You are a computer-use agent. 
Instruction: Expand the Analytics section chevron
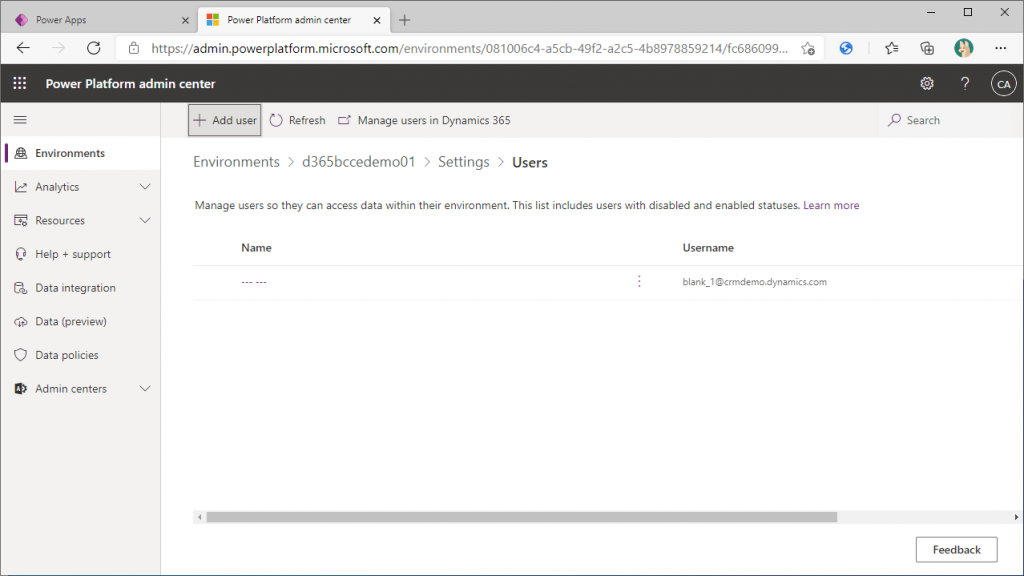(x=145, y=187)
